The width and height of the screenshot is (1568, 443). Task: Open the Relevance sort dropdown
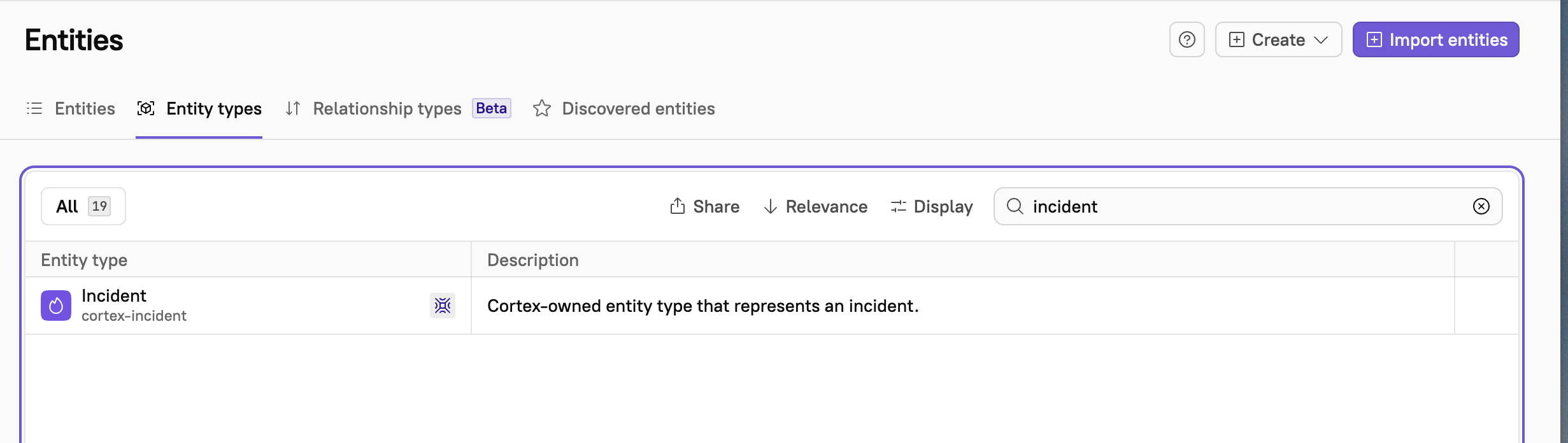pyautogui.click(x=815, y=207)
